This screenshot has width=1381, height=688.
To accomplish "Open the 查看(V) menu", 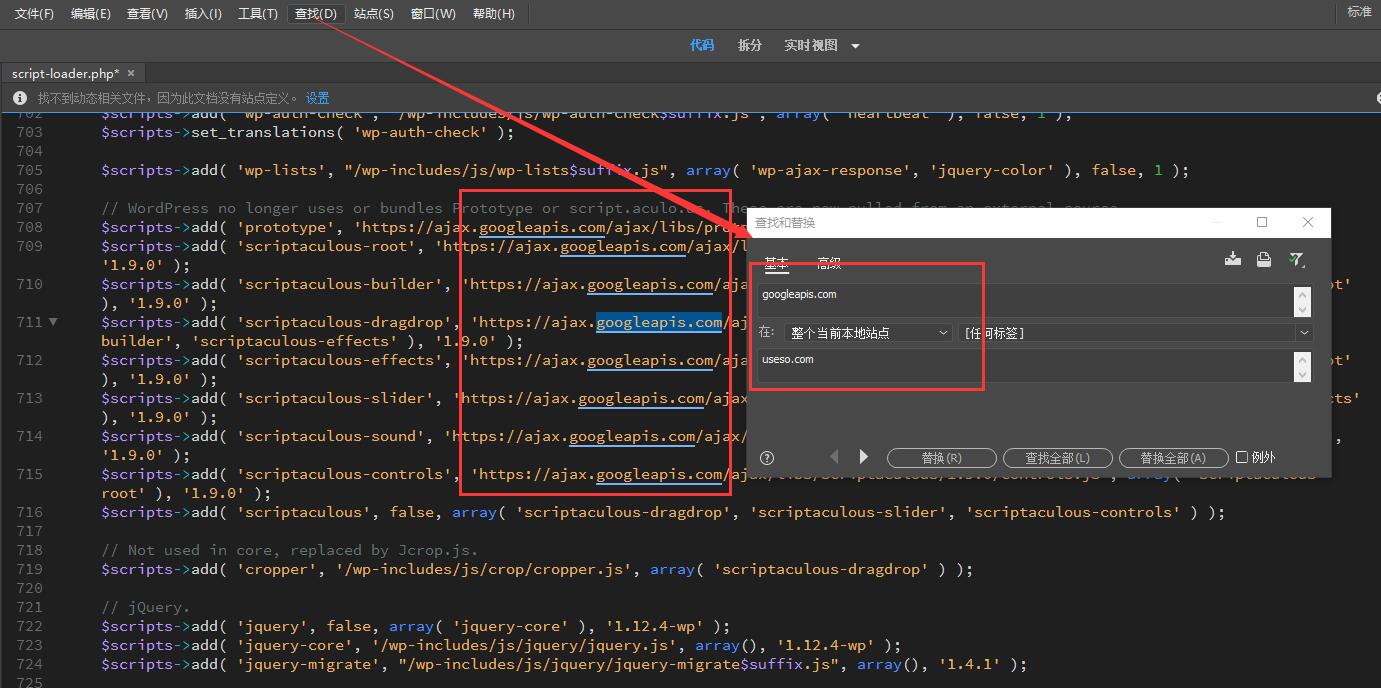I will pyautogui.click(x=147, y=13).
